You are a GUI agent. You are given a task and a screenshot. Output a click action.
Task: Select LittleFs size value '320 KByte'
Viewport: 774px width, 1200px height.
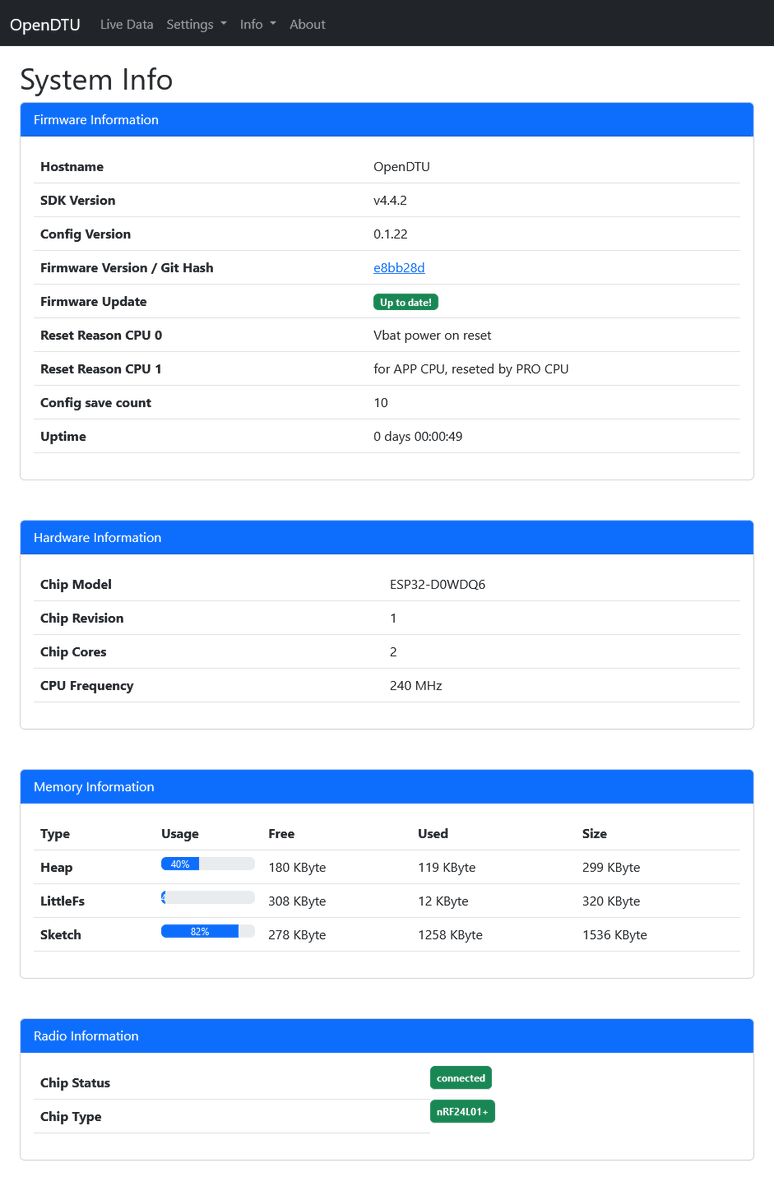coord(611,902)
